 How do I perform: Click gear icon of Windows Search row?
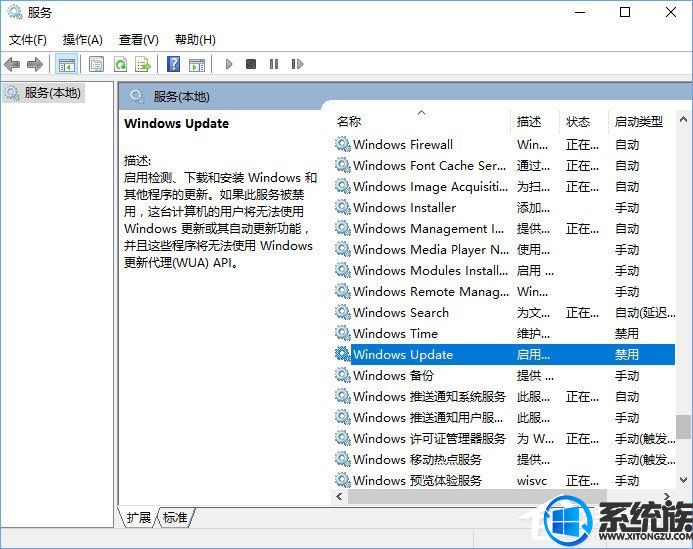(x=343, y=313)
